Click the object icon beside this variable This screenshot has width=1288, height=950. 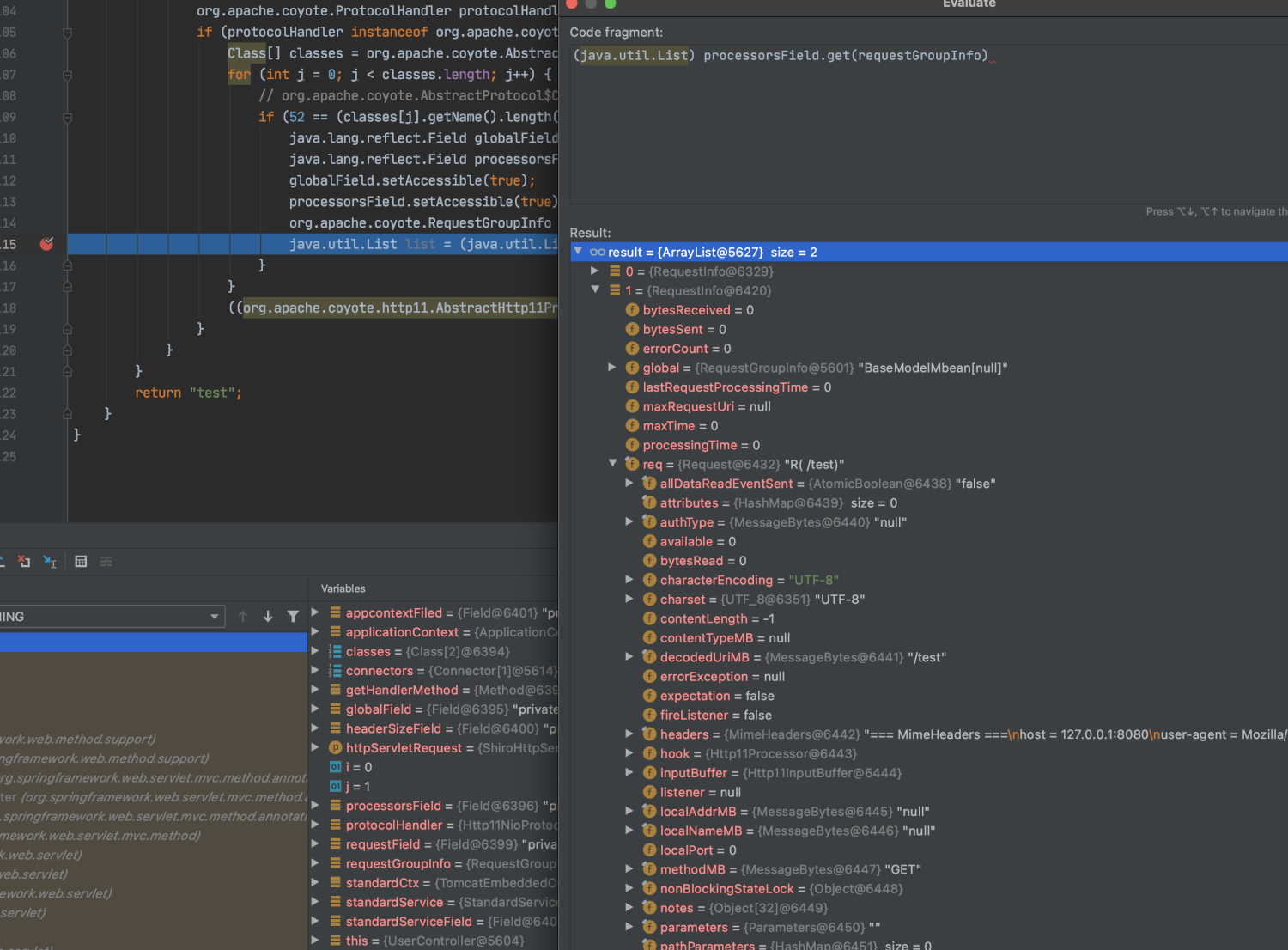(x=336, y=941)
